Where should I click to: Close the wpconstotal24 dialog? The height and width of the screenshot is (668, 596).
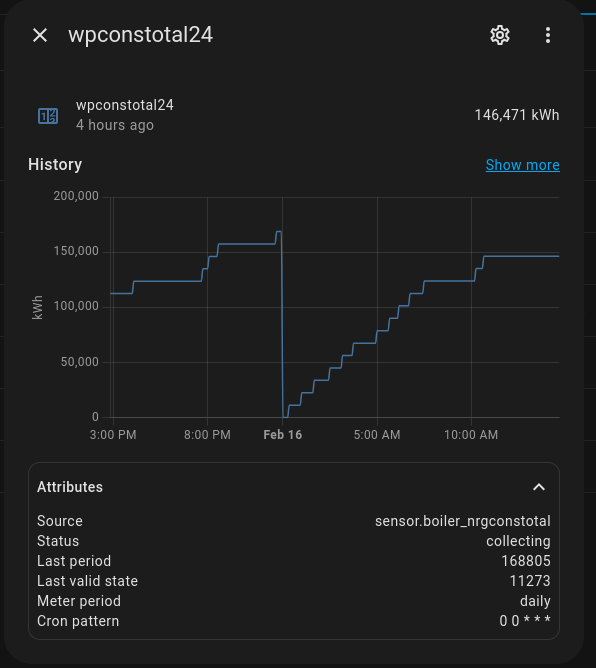coord(40,35)
